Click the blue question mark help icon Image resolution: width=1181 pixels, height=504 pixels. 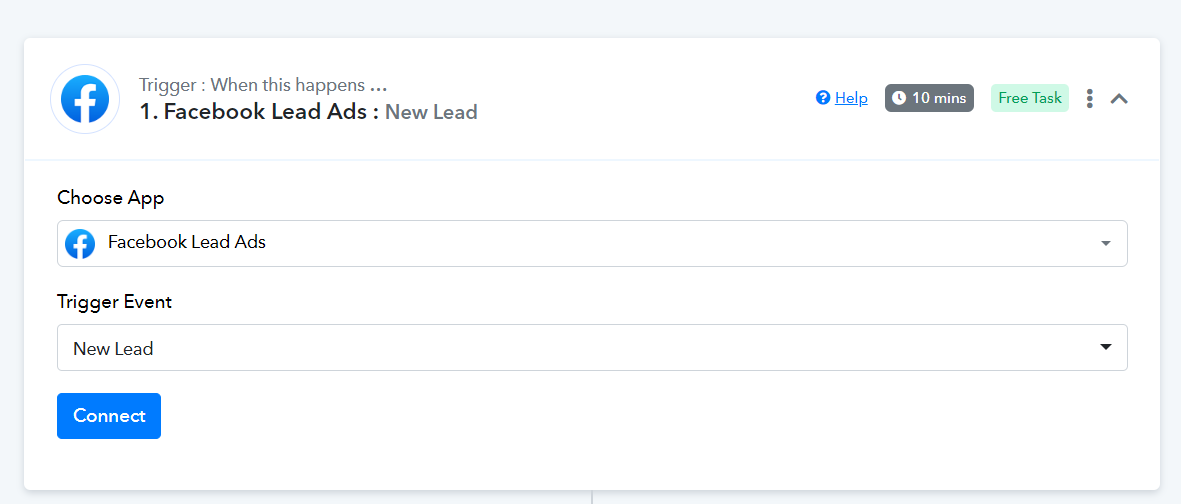click(x=822, y=98)
